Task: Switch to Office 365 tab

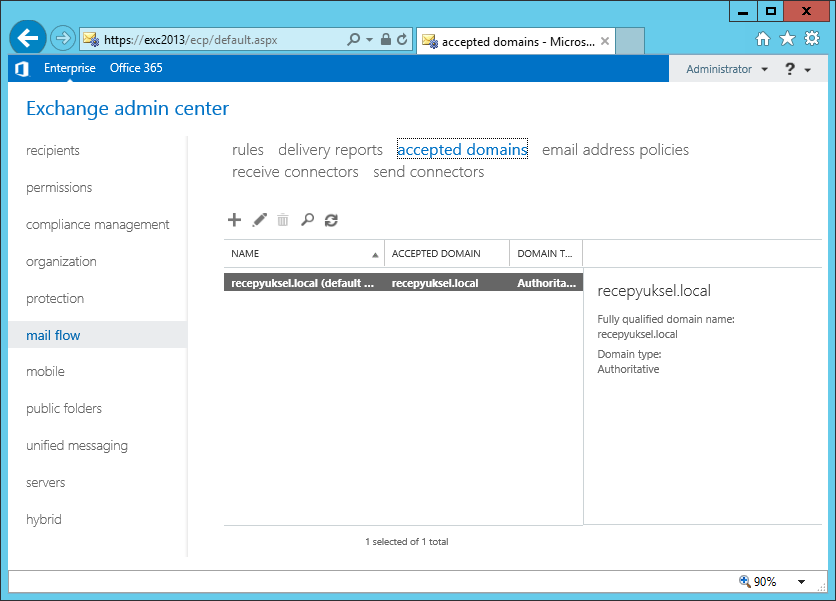Action: [x=136, y=68]
